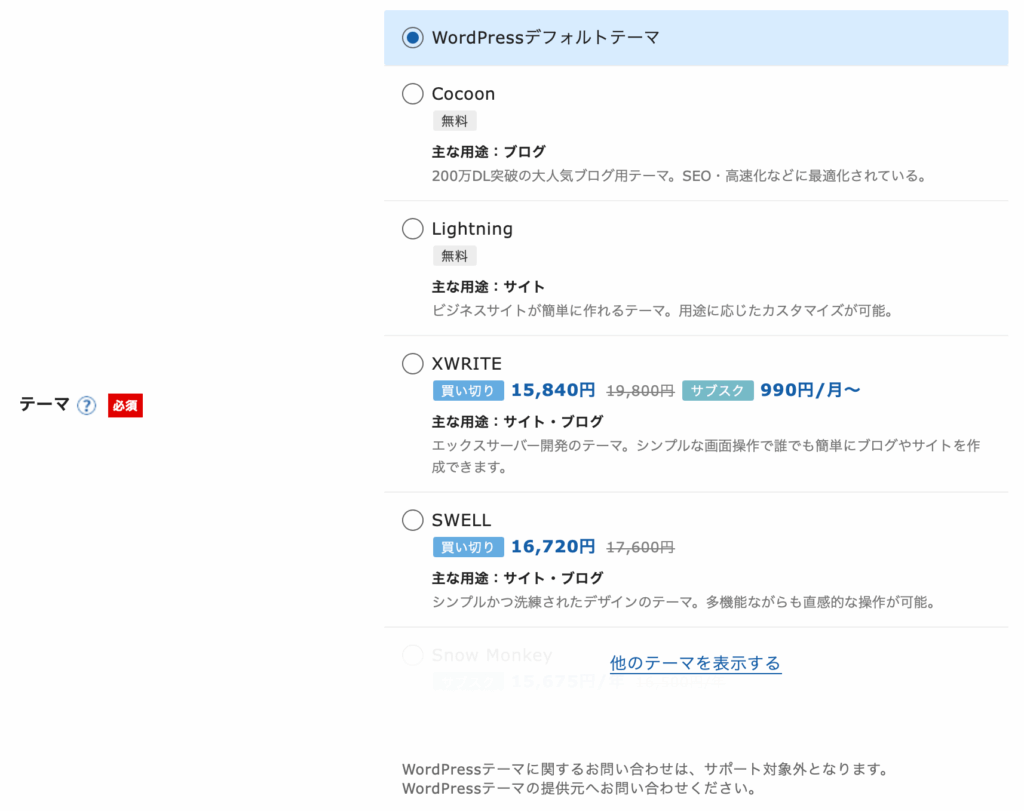This screenshot has width=1024, height=811.
Task: Click the 主な用途：ブログ text under Cocoon
Action: coord(488,152)
